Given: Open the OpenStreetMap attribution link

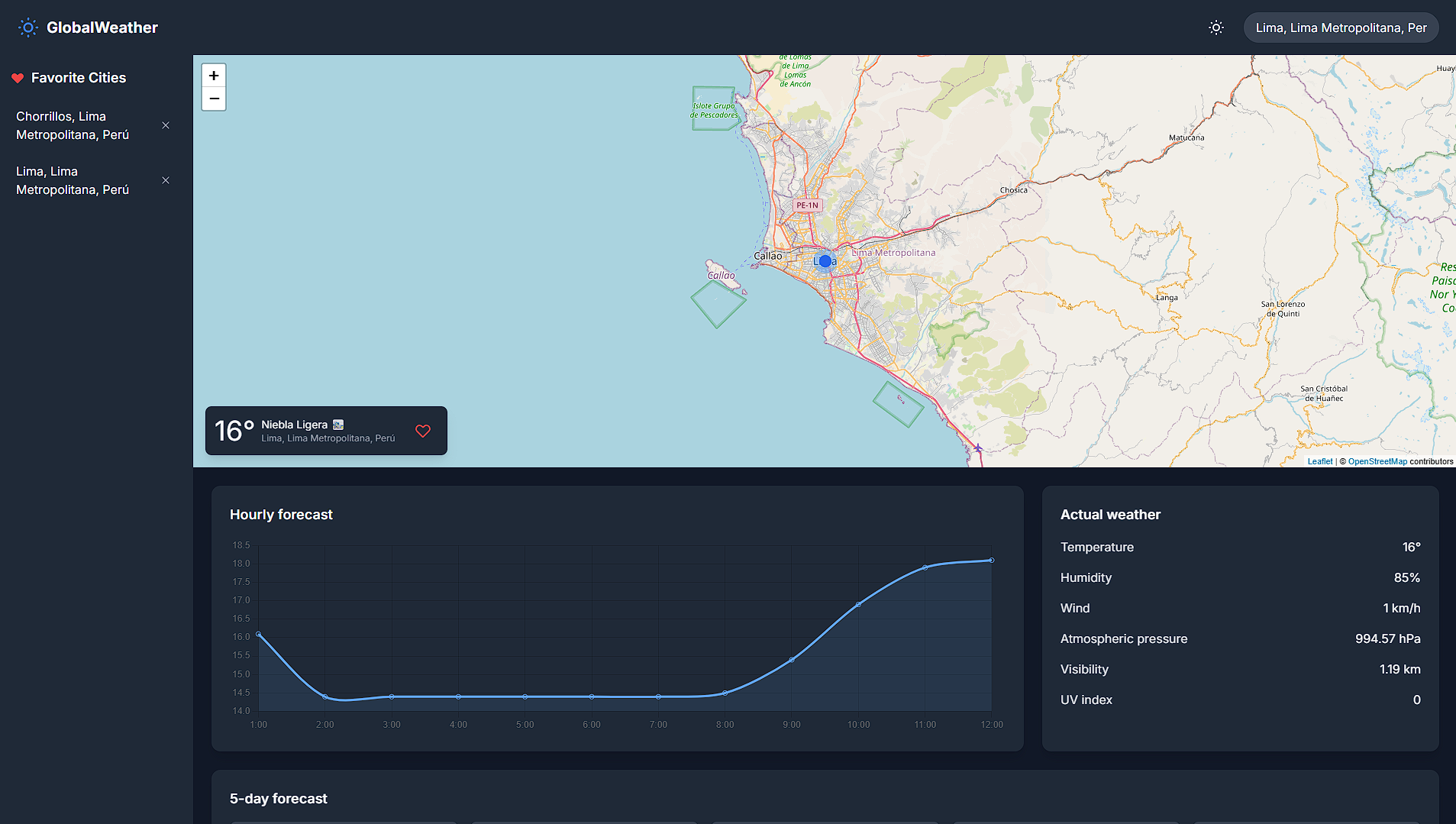Looking at the screenshot, I should [1377, 461].
